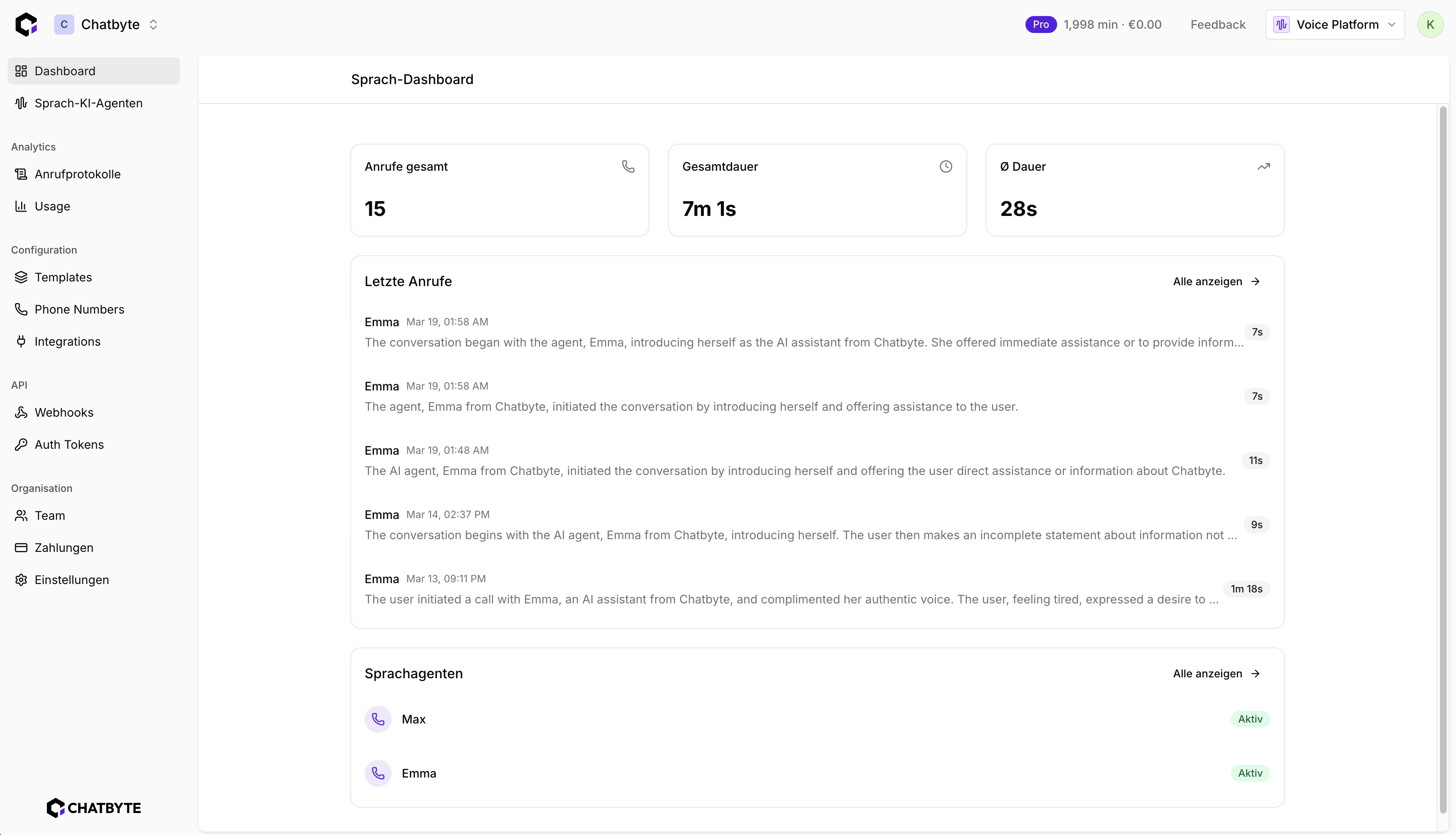Show all calls via Alle anzeigen

[x=1216, y=281]
